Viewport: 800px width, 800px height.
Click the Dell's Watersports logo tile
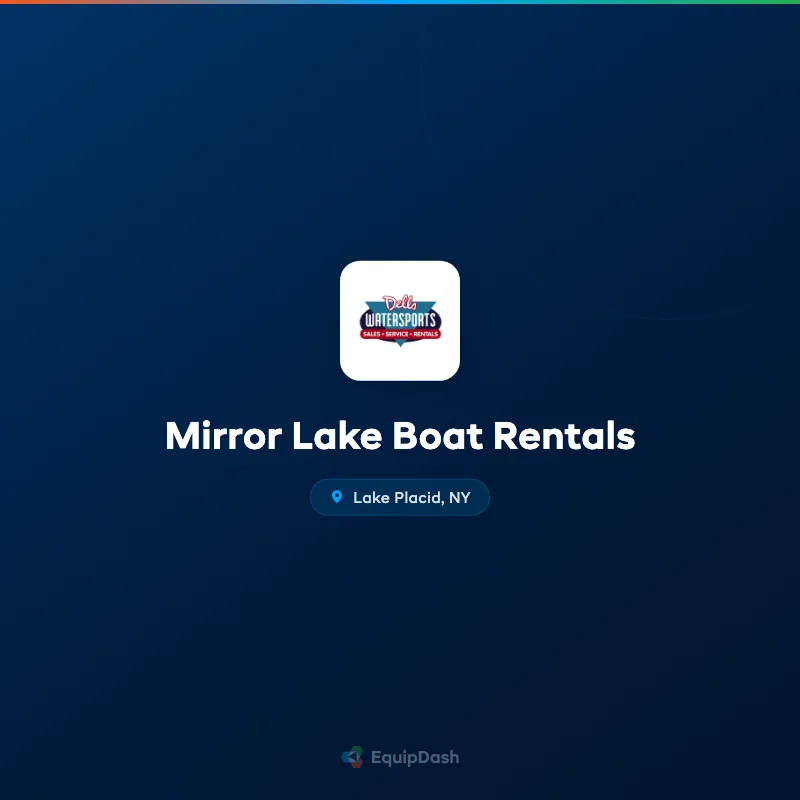(x=400, y=320)
